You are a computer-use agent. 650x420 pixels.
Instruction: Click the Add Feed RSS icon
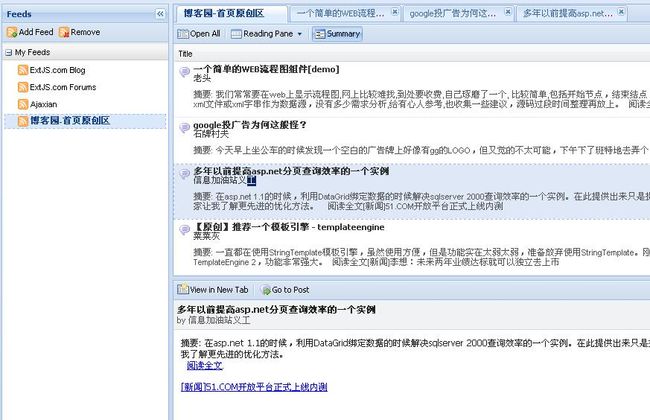[12, 32]
